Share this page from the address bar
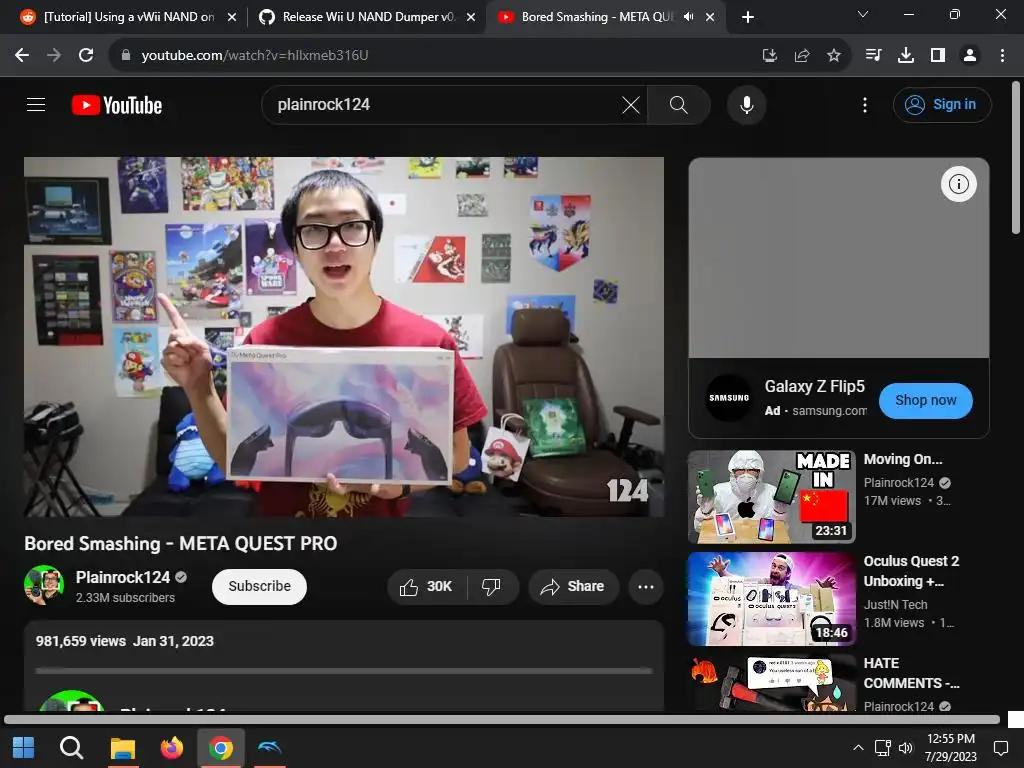The image size is (1024, 768). 801,56
